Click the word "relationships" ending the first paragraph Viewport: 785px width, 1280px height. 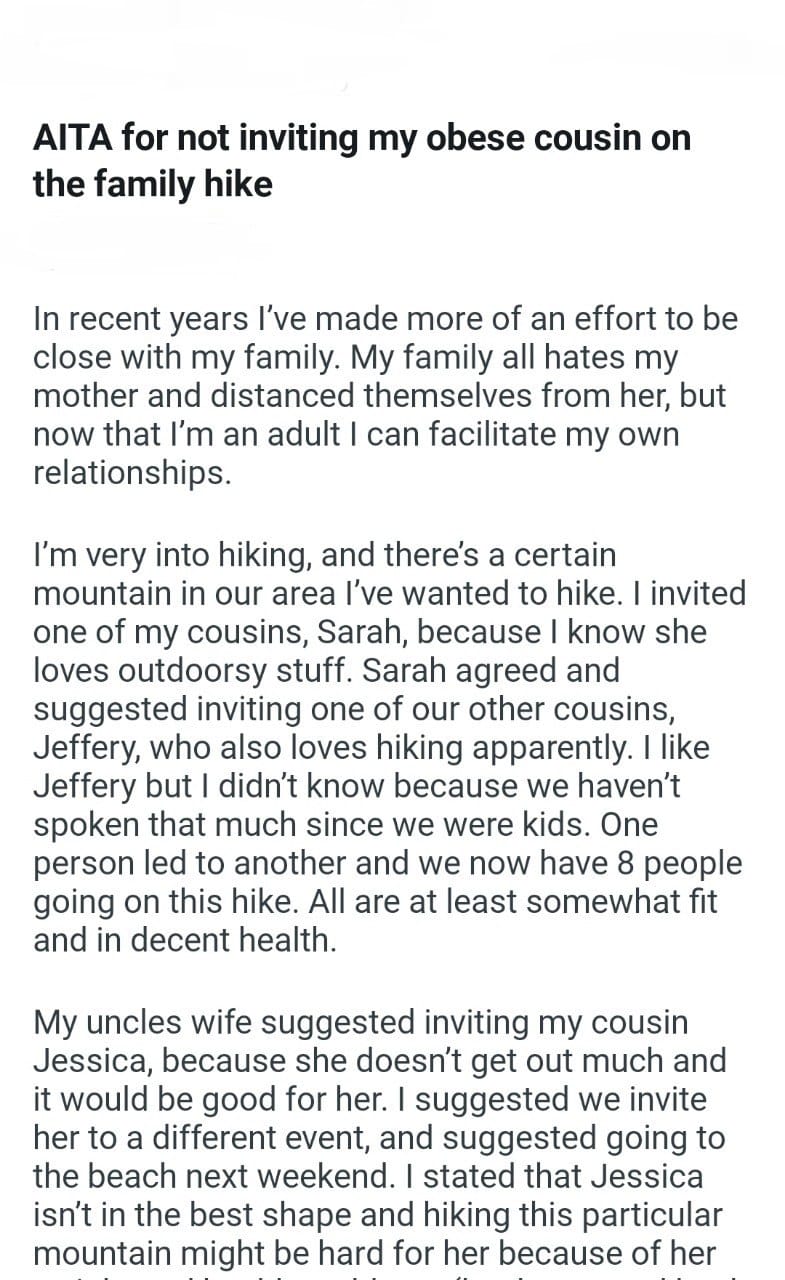point(132,473)
